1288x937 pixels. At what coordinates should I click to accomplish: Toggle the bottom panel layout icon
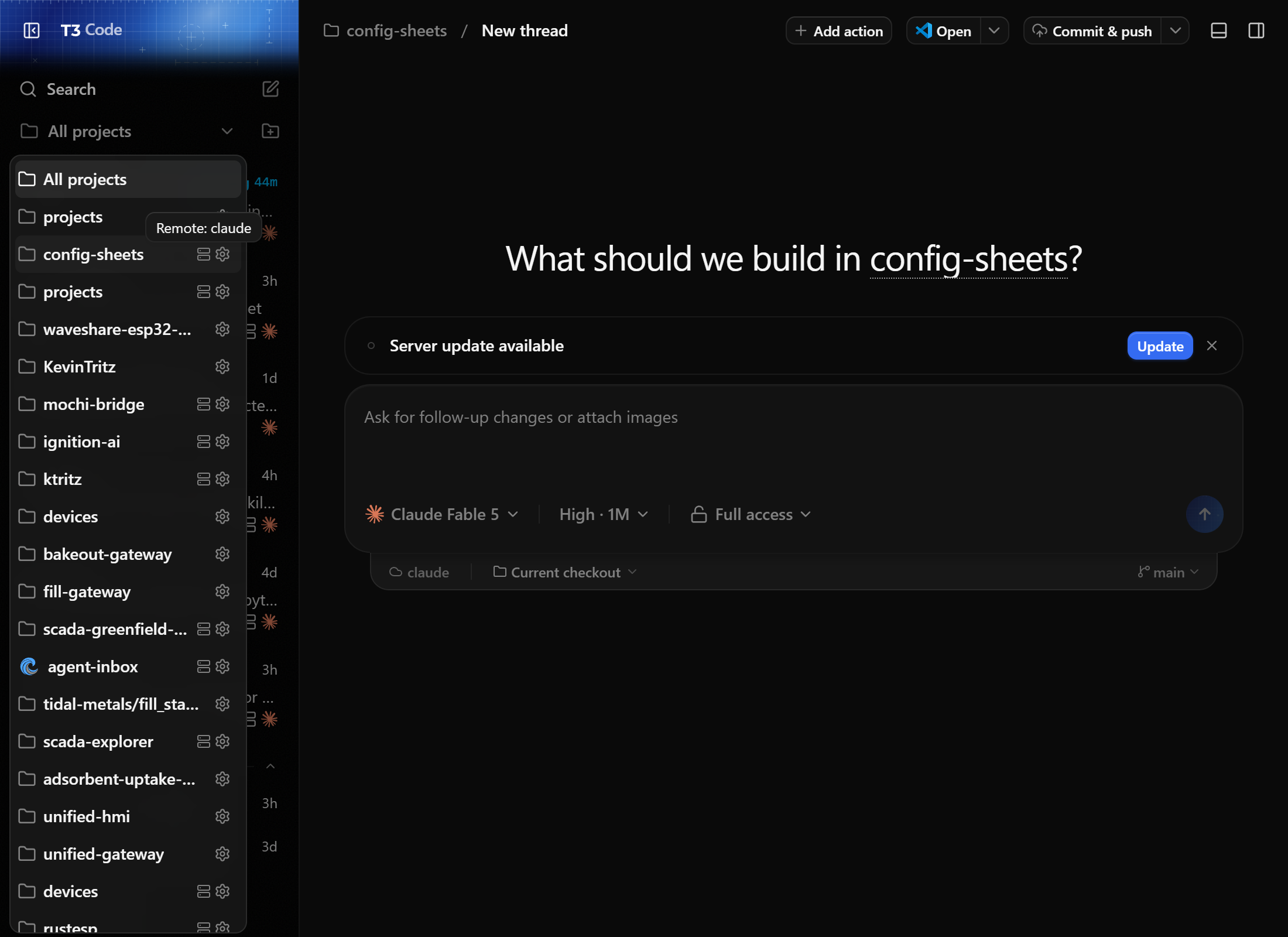(x=1218, y=30)
